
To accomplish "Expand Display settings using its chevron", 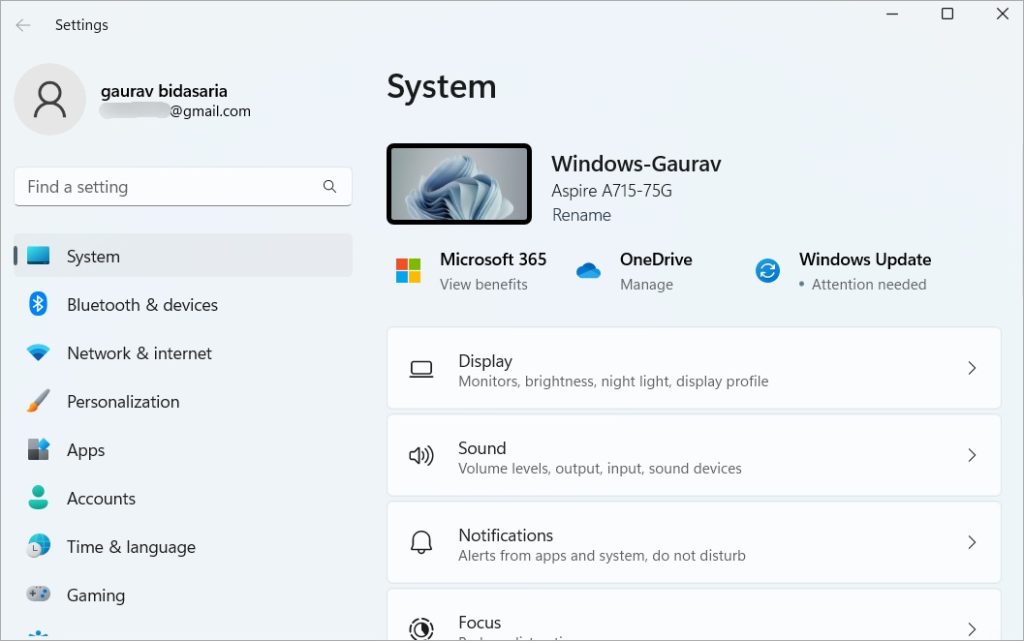I will point(971,368).
